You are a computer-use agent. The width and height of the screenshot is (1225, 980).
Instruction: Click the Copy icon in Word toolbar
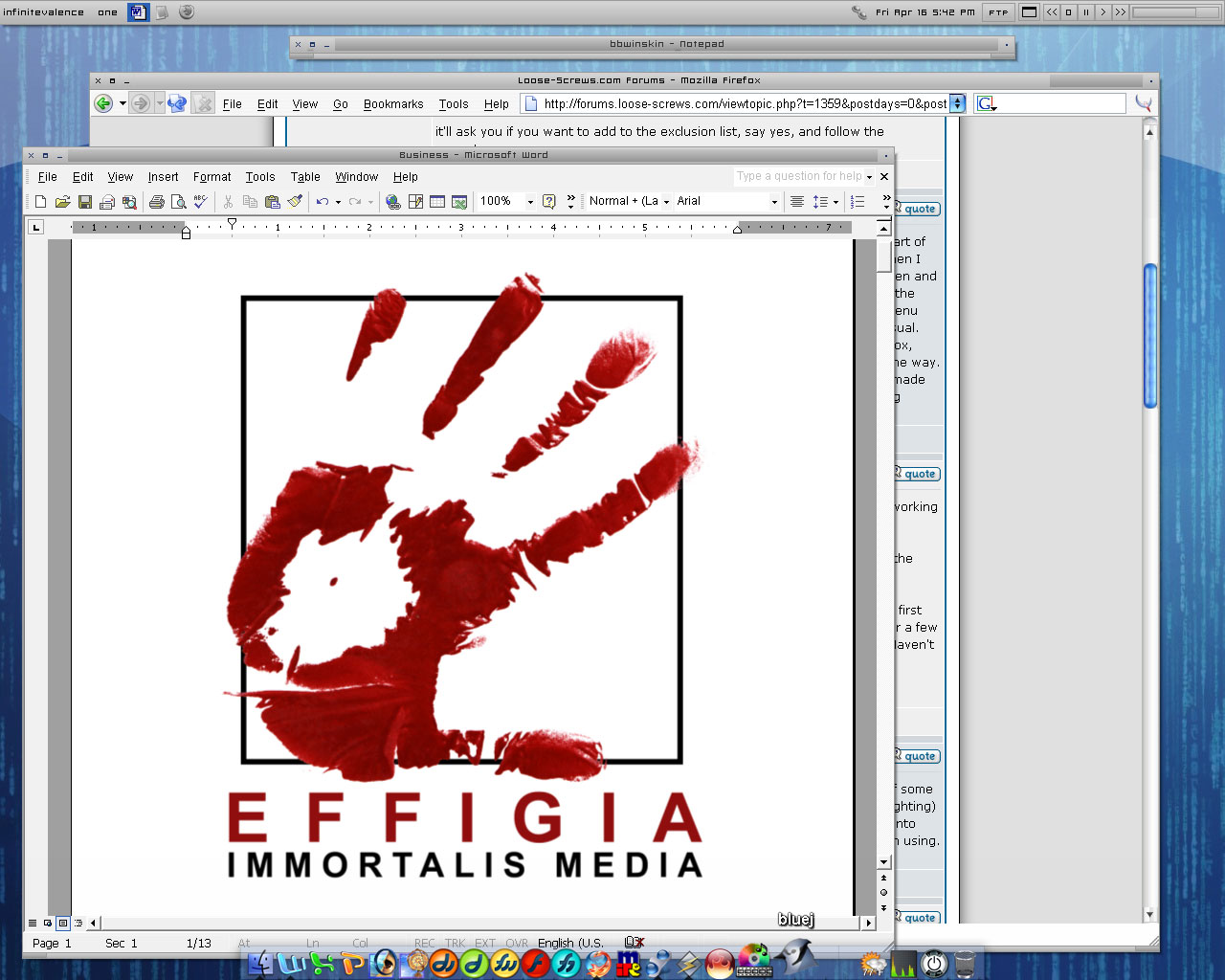tap(250, 202)
